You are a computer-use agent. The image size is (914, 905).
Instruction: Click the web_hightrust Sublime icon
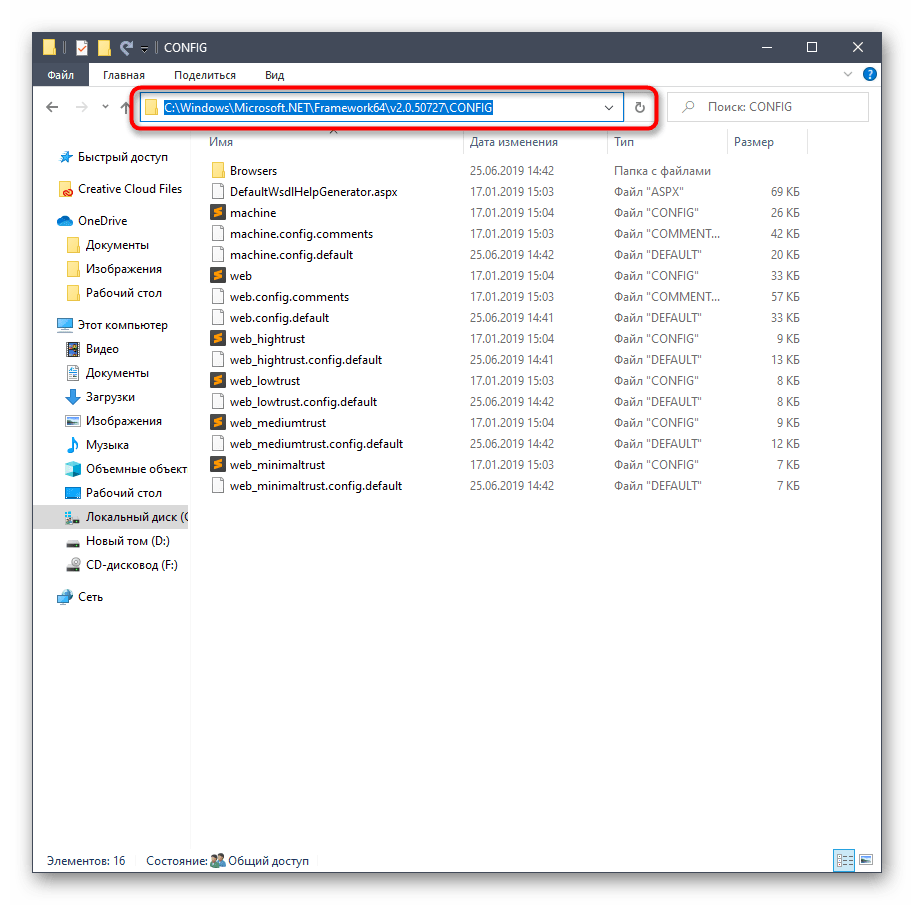(x=218, y=339)
